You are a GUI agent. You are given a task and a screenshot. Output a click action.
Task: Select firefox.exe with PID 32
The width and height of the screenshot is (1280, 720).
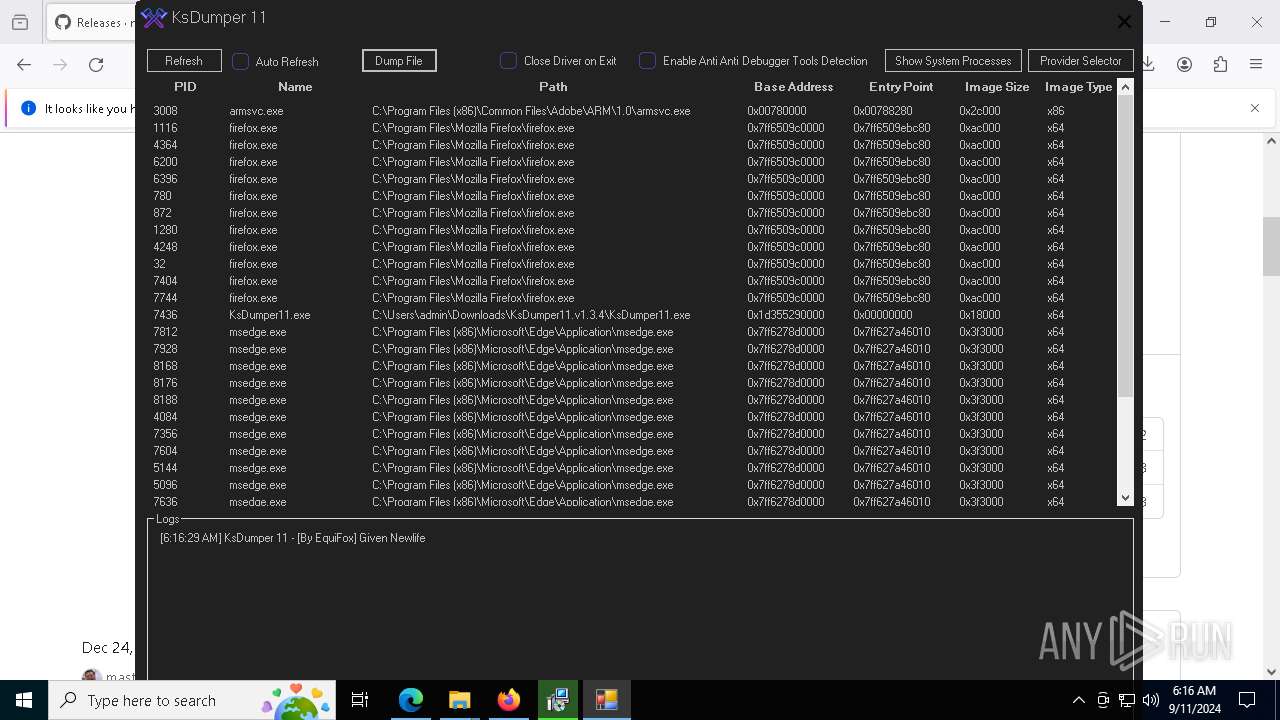630,264
